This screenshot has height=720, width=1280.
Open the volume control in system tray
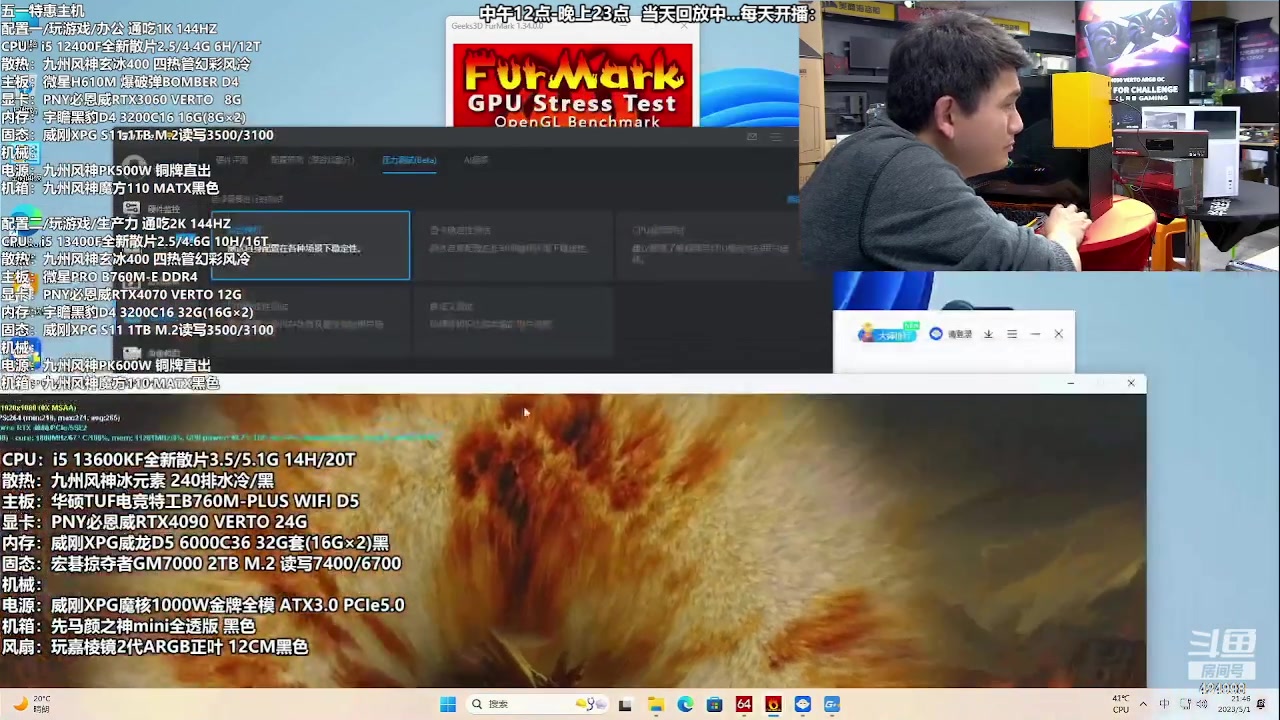[x=1201, y=704]
